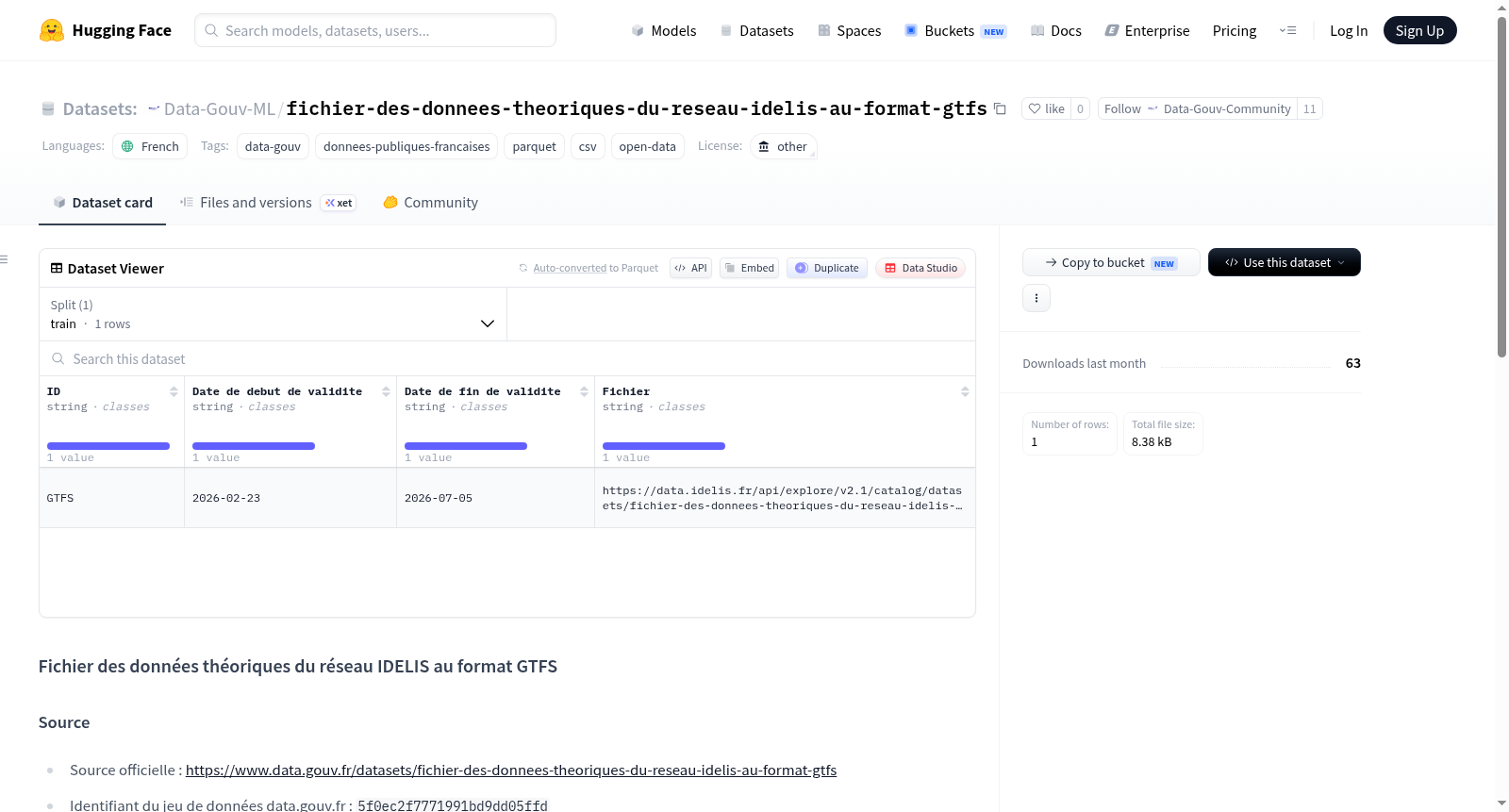1509x812 pixels.
Task: Copy dataset name with the copy icon
Action: (1000, 109)
